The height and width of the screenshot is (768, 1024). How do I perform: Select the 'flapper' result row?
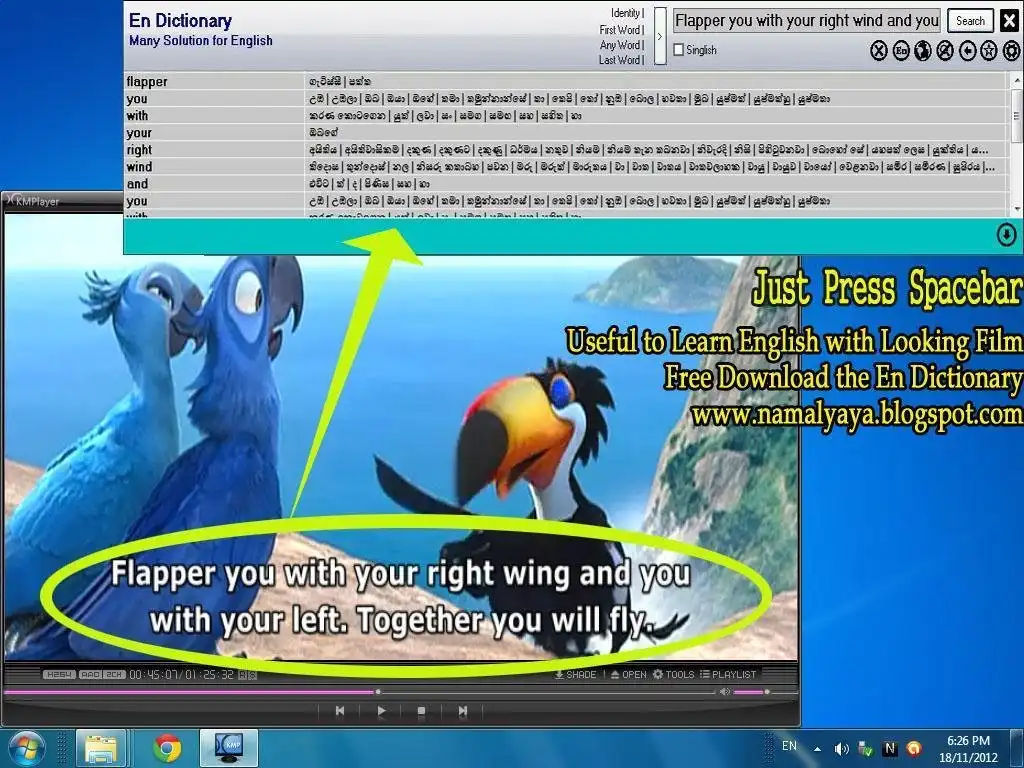(566, 82)
